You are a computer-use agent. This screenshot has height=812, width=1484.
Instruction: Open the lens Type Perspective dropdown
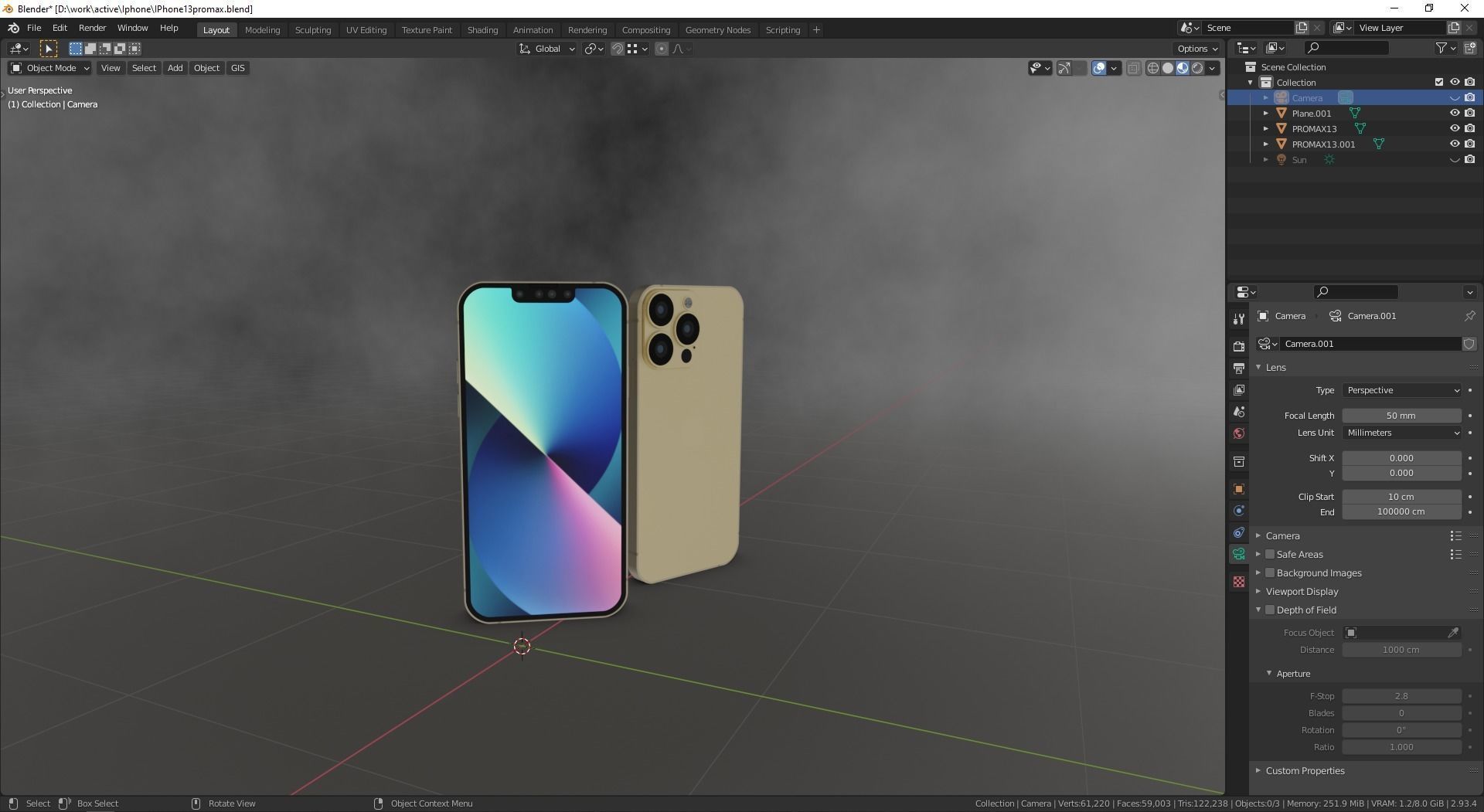(1401, 390)
